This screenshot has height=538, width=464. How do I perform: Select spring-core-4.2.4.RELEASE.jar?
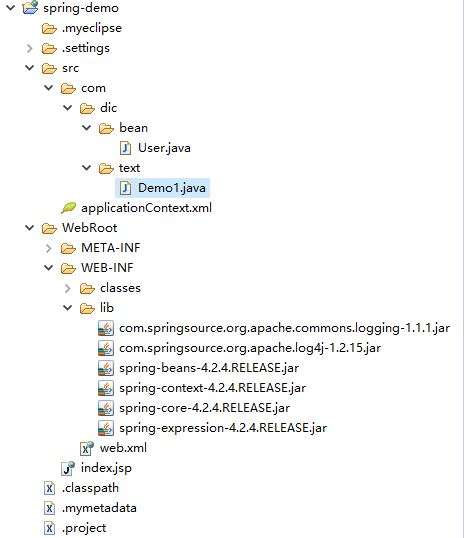tap(205, 408)
